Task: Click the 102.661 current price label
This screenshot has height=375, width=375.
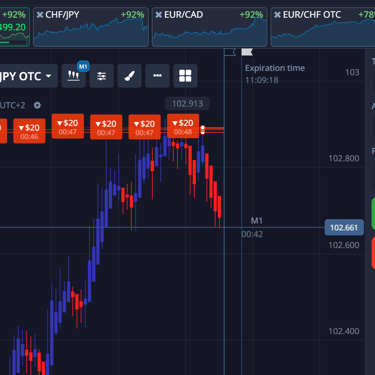Action: pyautogui.click(x=344, y=228)
